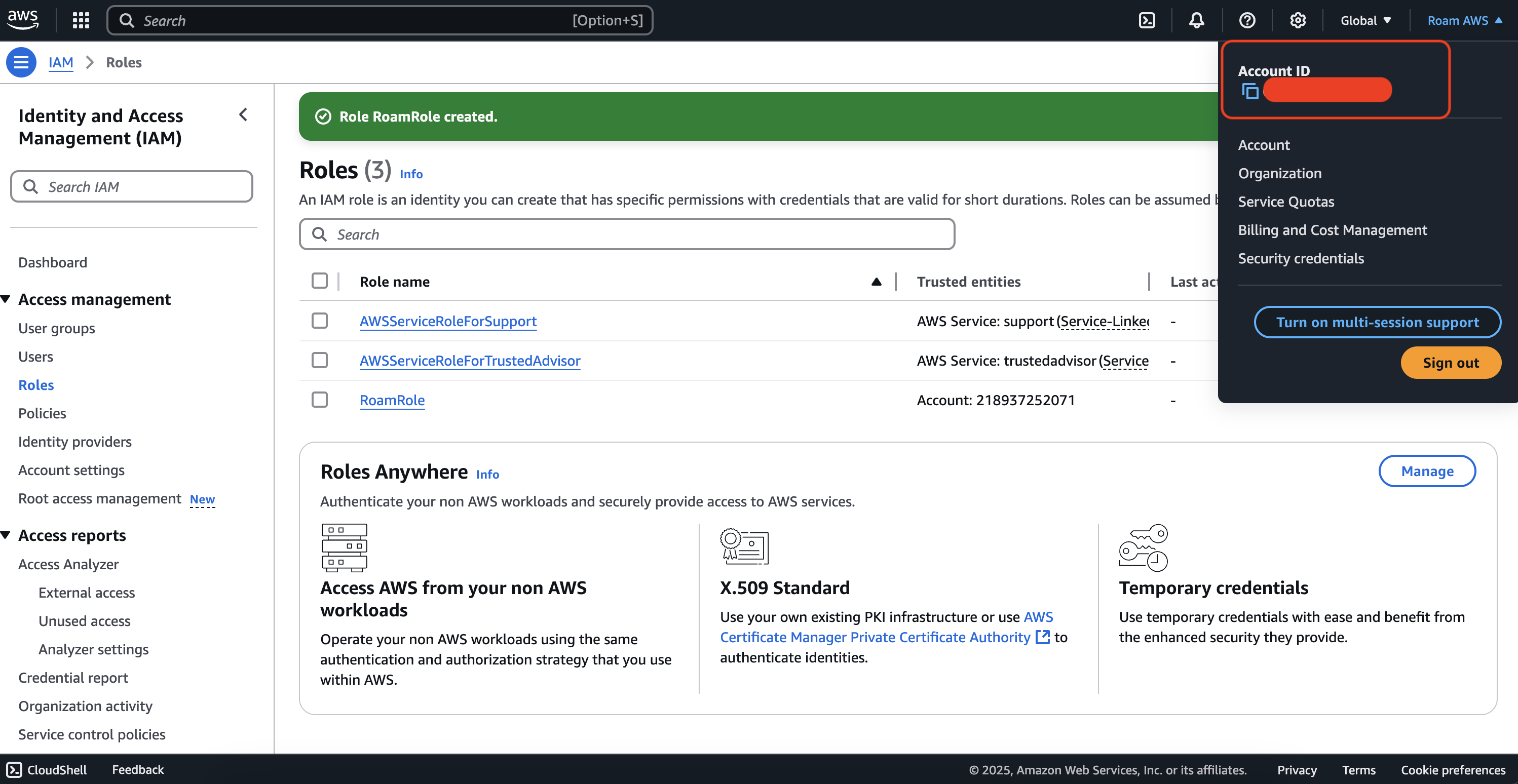The height and width of the screenshot is (784, 1518).
Task: Open External access under Access Analyzer
Action: click(87, 592)
